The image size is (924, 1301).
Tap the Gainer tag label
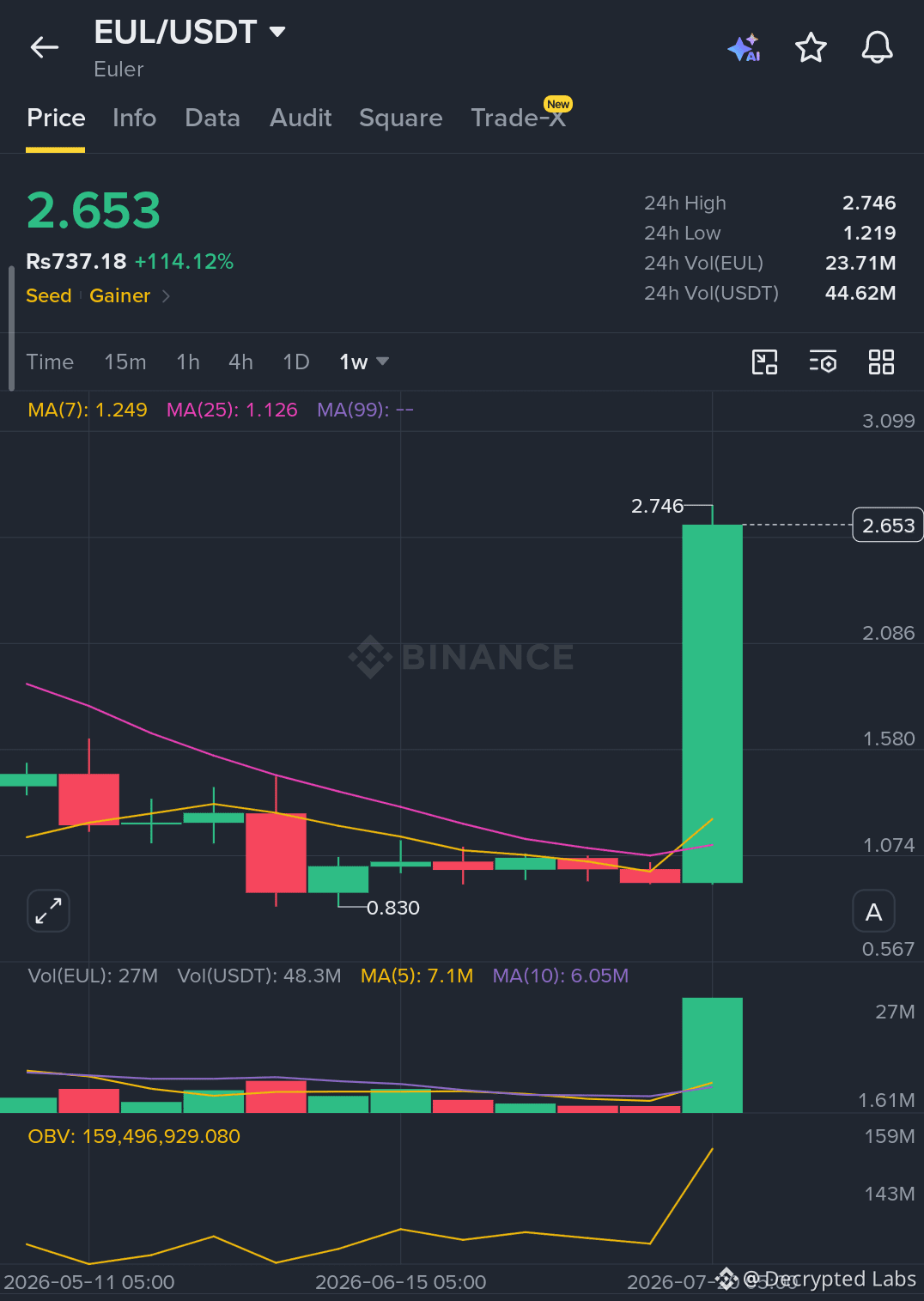click(x=119, y=296)
